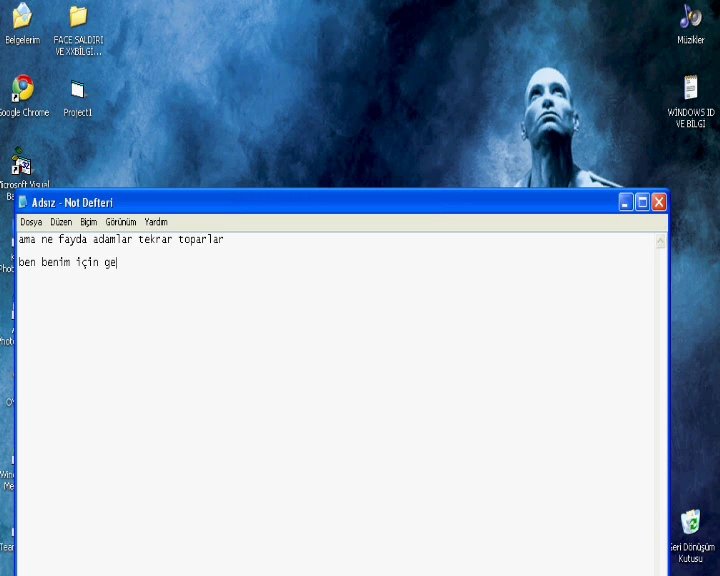Open the Görünüm menu in Not Defteri

coord(121,222)
